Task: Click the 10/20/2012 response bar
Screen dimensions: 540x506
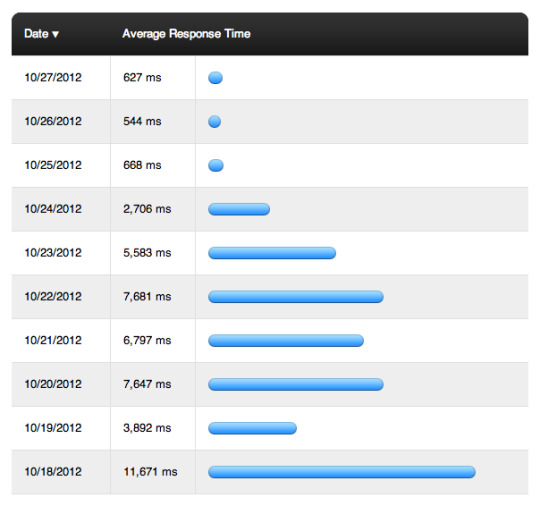Action: (296, 384)
